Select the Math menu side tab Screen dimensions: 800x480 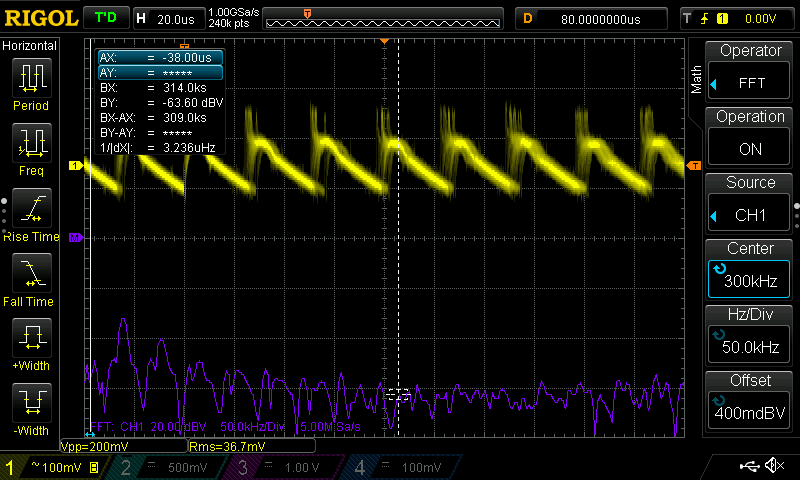point(696,80)
